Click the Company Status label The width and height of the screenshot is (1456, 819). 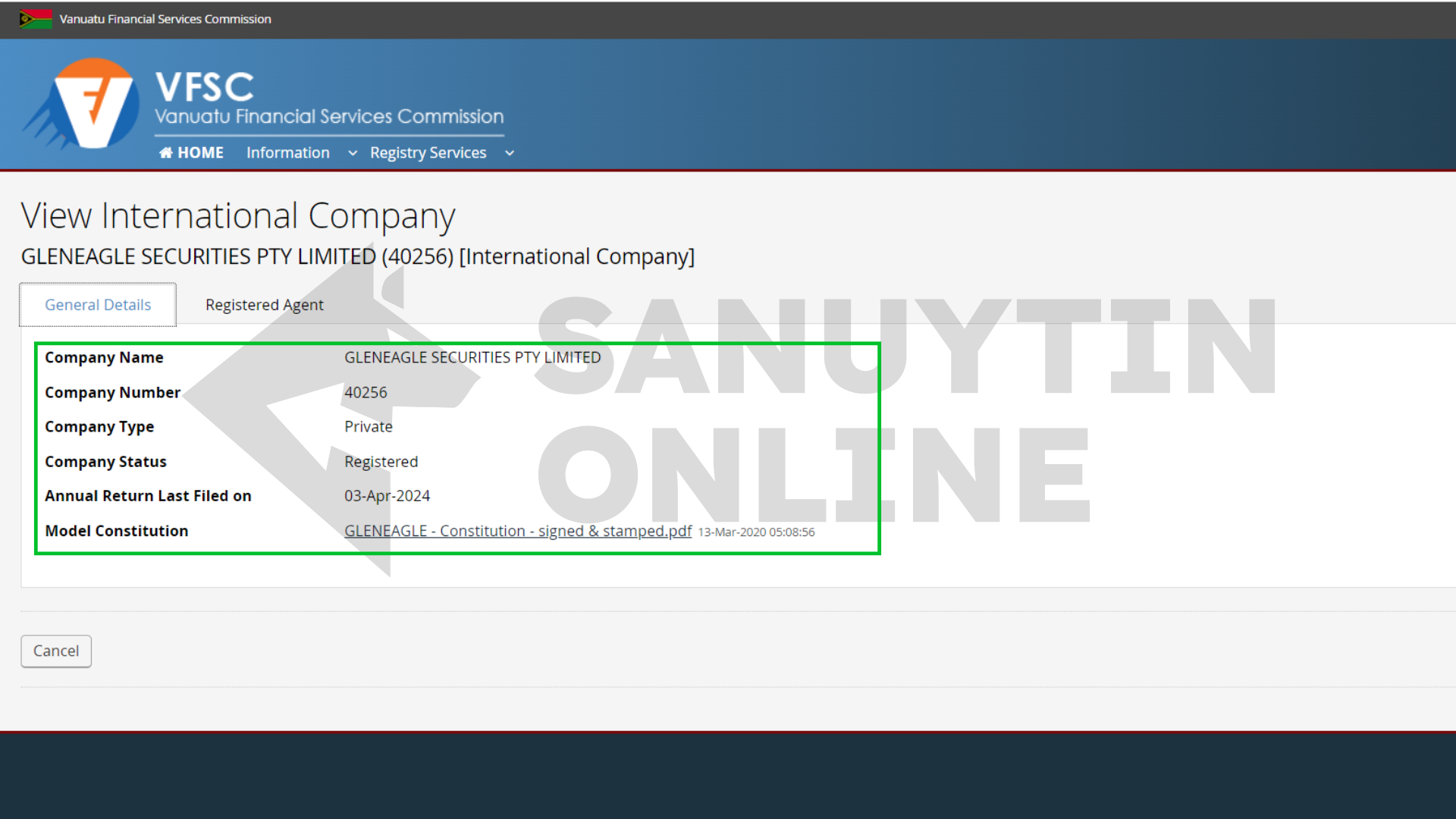[105, 461]
